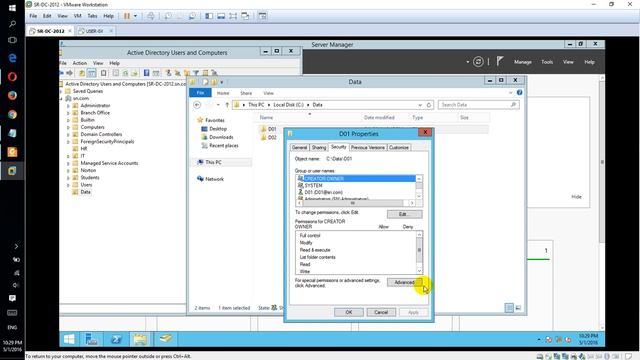
Task: Open the Sharing tab in D01 Properties
Action: pos(319,147)
